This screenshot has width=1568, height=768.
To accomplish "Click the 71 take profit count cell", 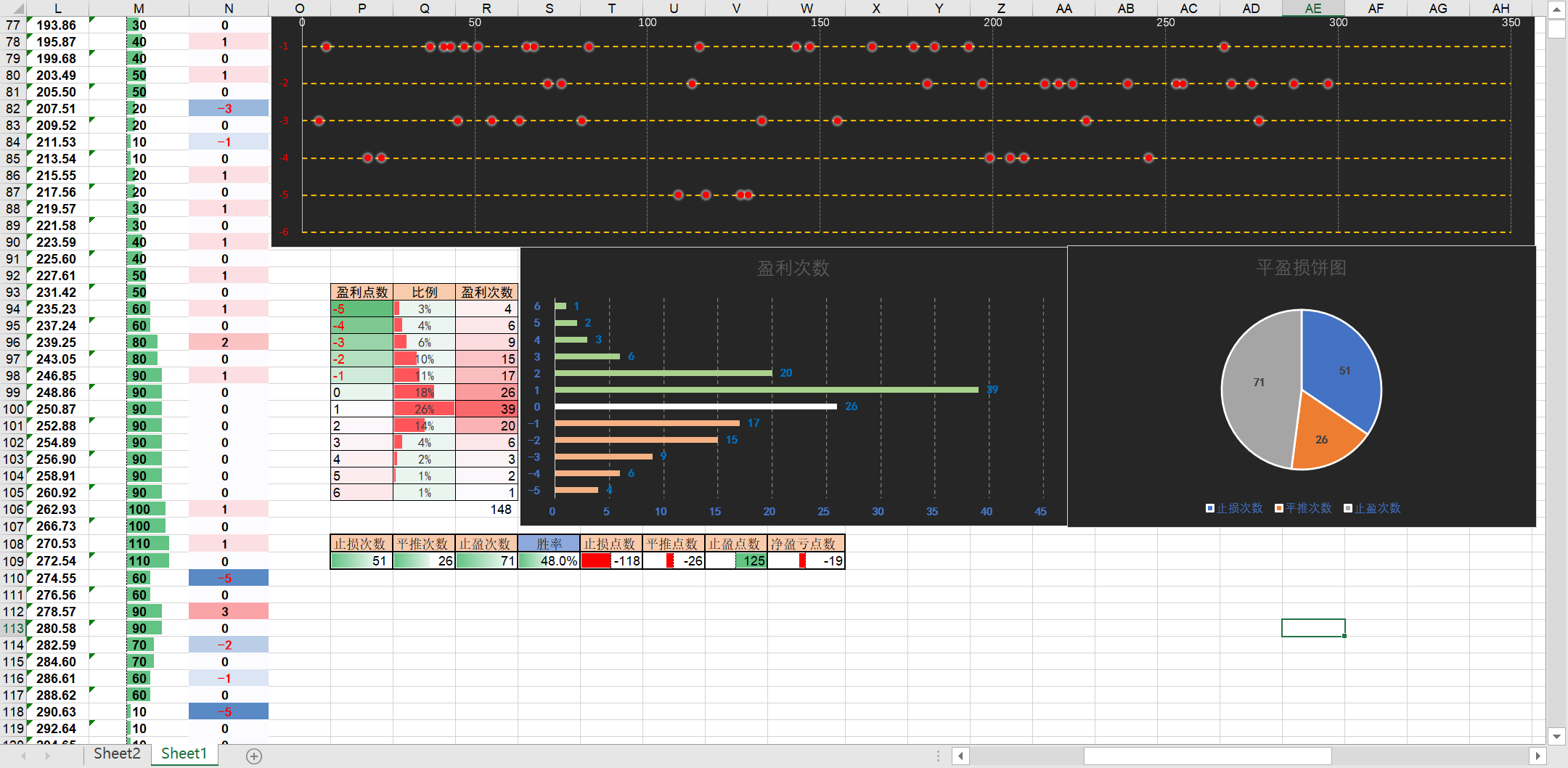I will [486, 560].
